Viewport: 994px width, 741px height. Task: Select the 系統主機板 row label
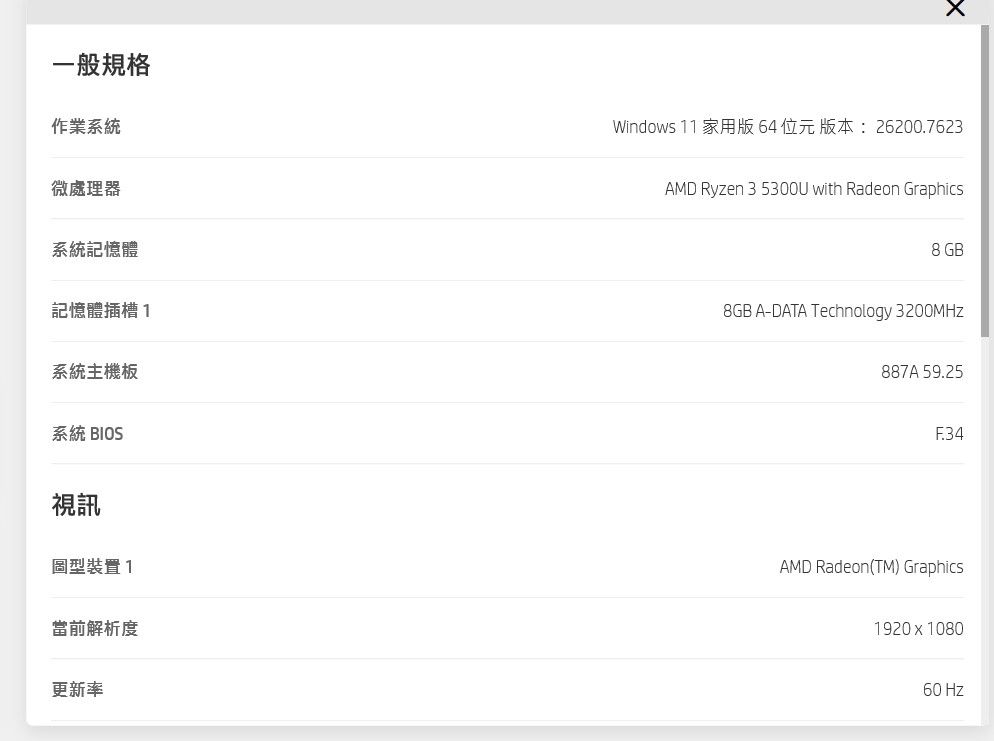[95, 372]
